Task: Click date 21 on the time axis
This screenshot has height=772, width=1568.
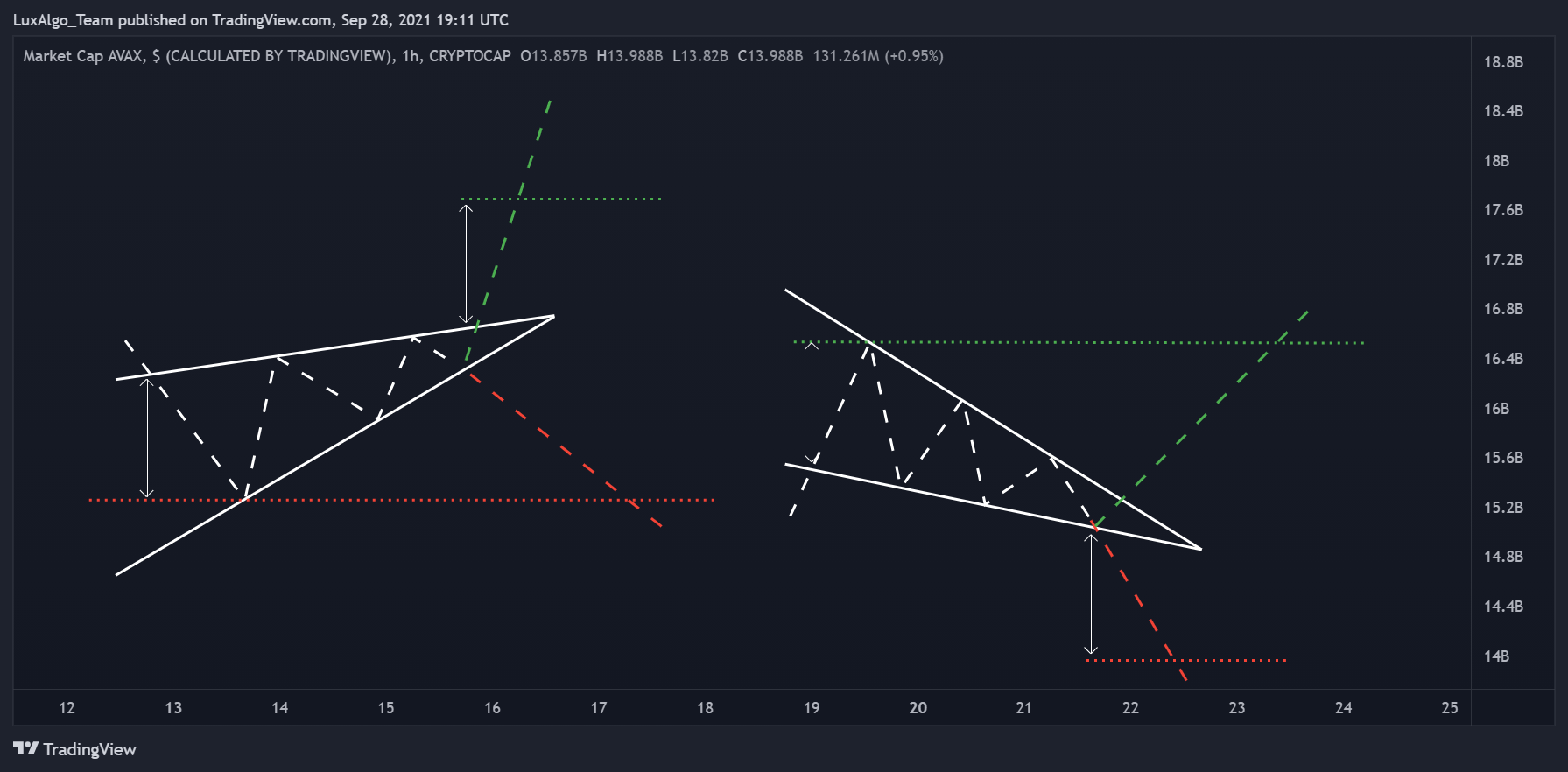Action: click(1024, 708)
